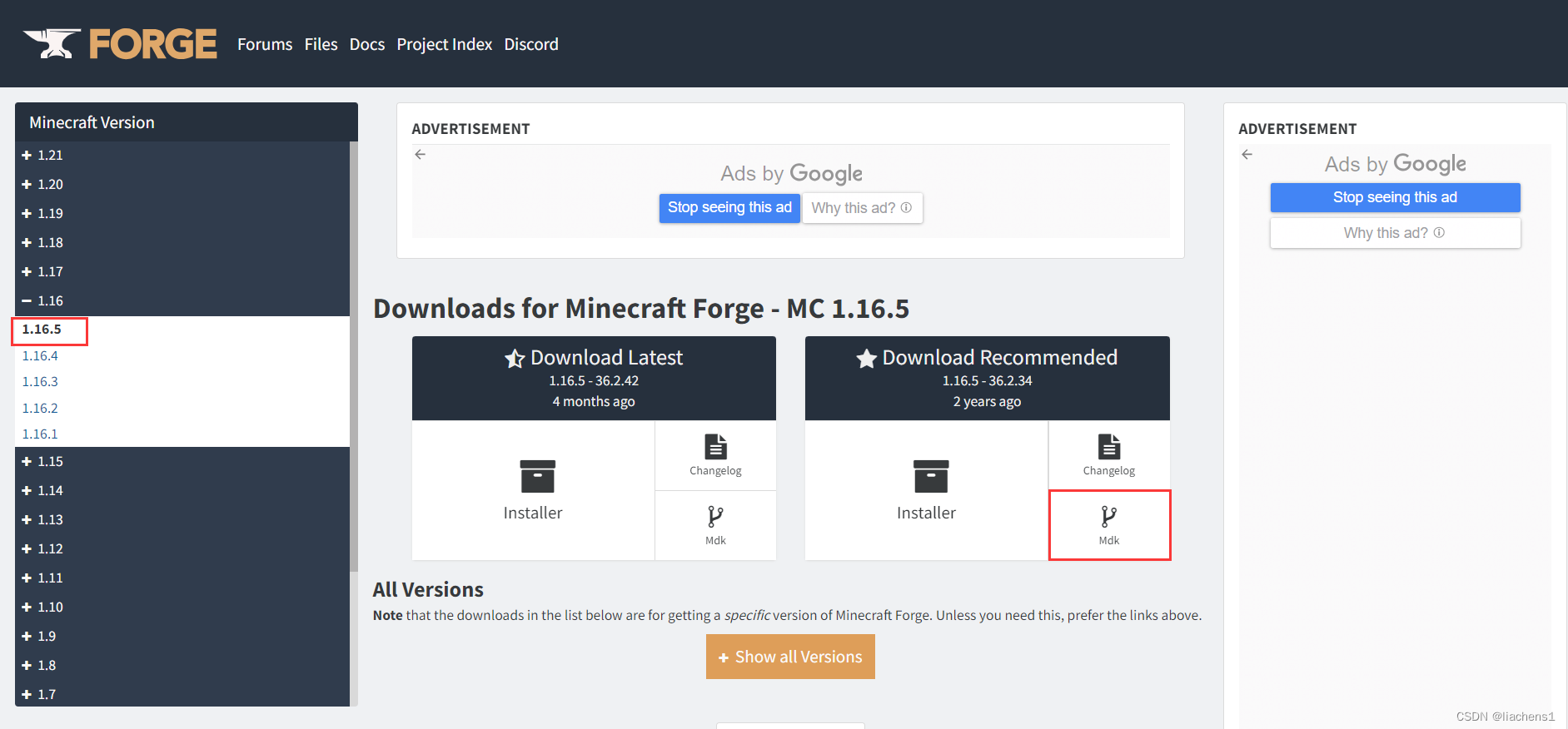
Task: Click Stop seeing this ad in center ad
Action: (x=729, y=207)
